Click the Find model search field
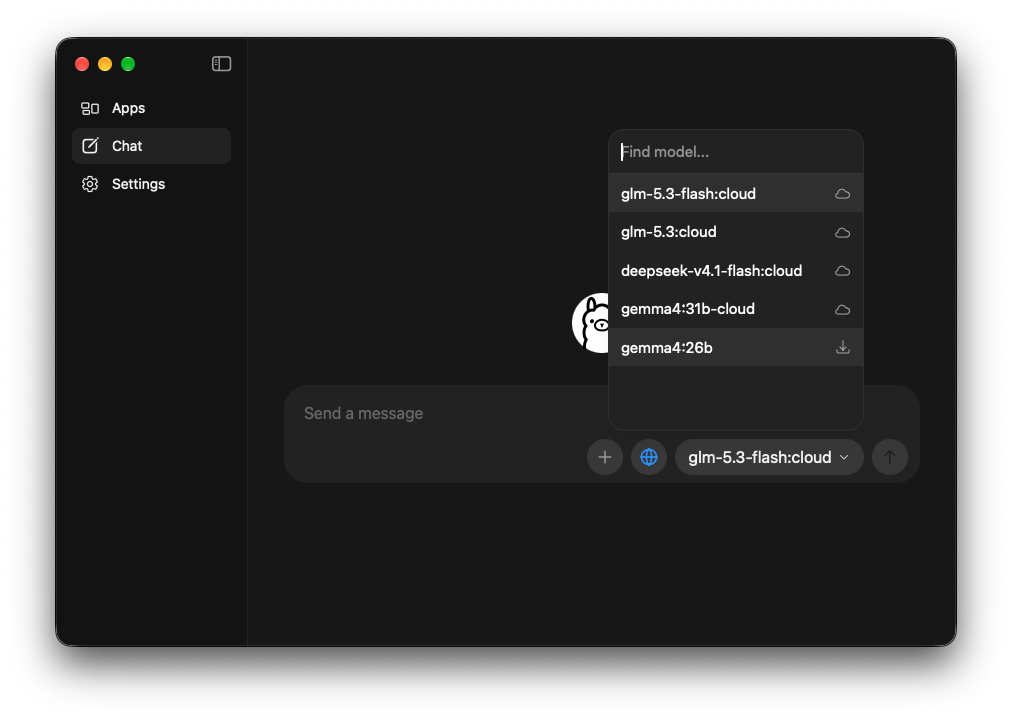 point(736,152)
